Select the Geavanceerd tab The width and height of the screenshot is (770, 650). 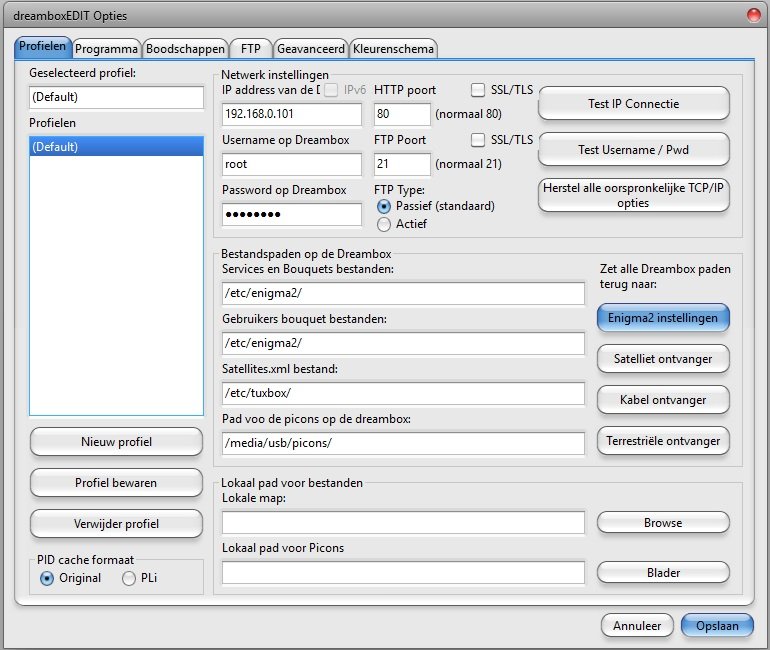[x=310, y=48]
